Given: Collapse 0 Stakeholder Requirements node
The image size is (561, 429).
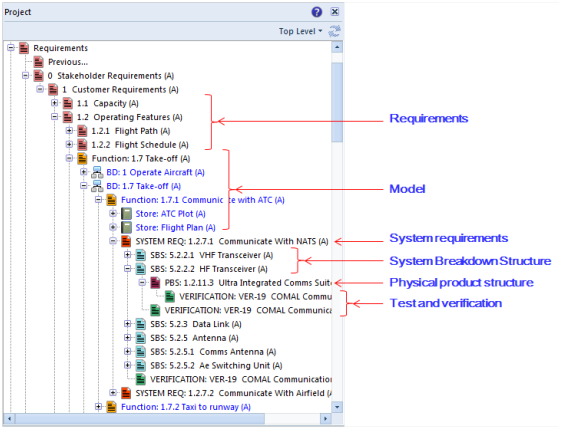Looking at the screenshot, I should click(25, 75).
